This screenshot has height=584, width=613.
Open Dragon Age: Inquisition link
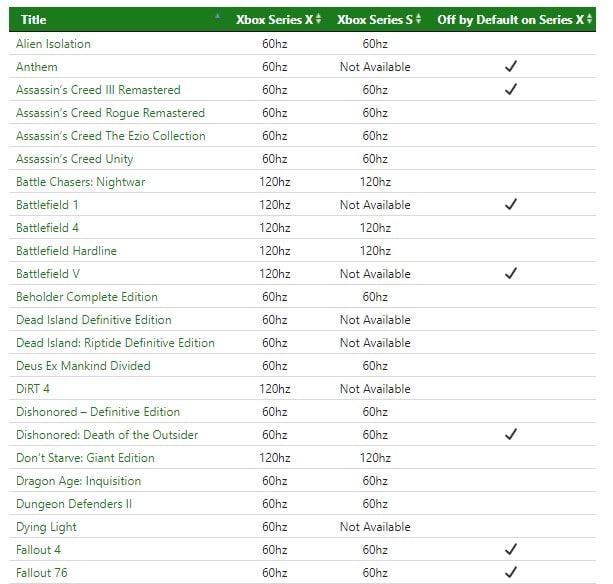pyautogui.click(x=79, y=481)
